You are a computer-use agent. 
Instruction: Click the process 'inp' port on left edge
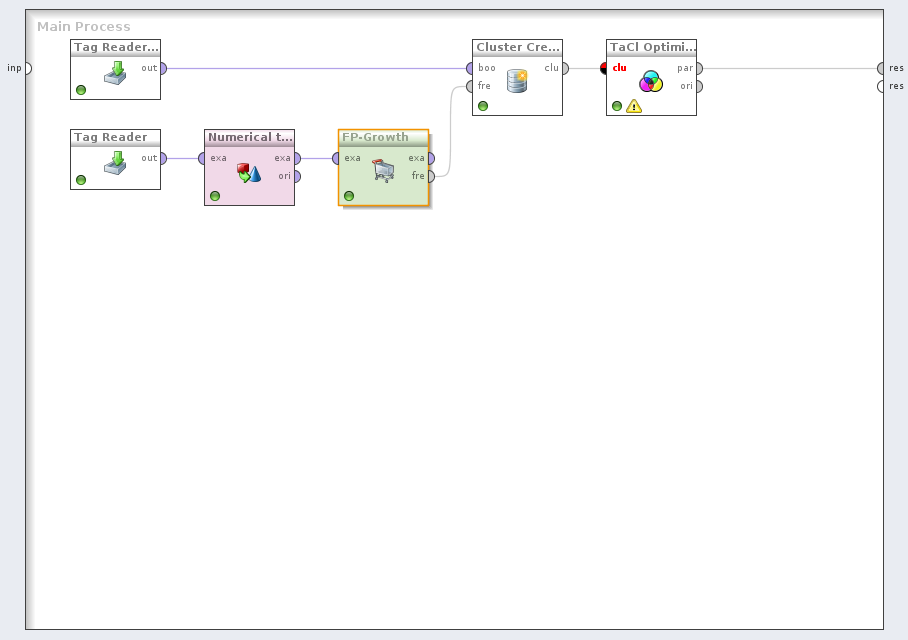click(x=27, y=68)
